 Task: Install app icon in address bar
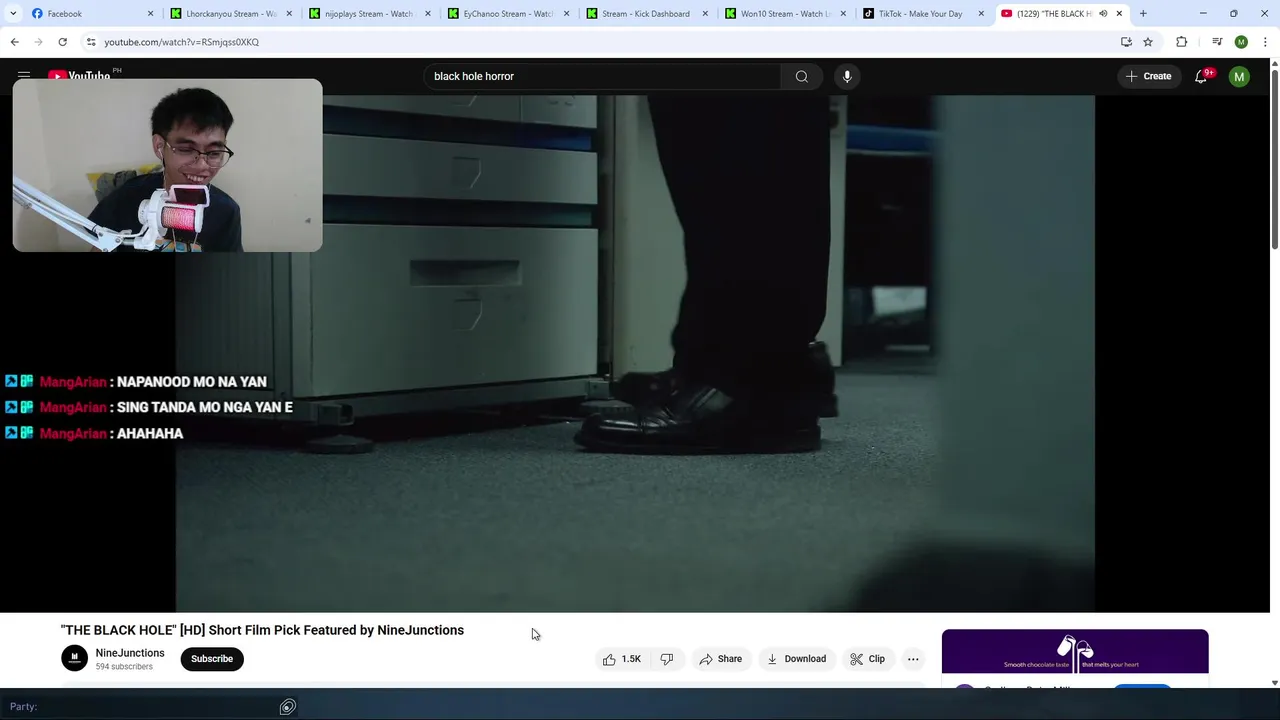[1126, 42]
